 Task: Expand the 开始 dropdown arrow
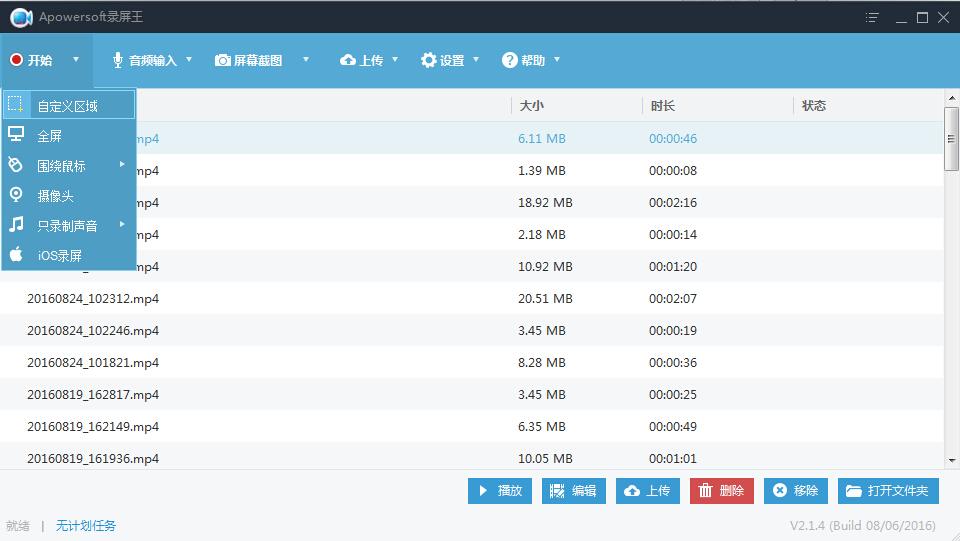point(76,59)
